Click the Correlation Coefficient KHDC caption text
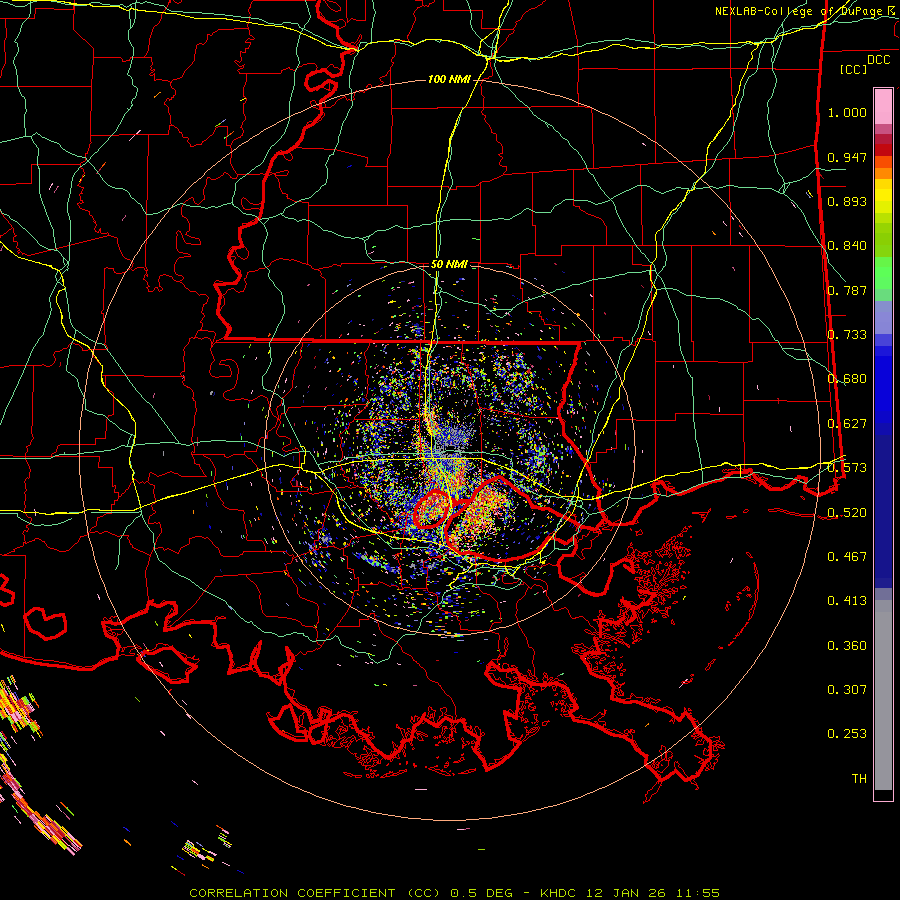 coord(454,893)
